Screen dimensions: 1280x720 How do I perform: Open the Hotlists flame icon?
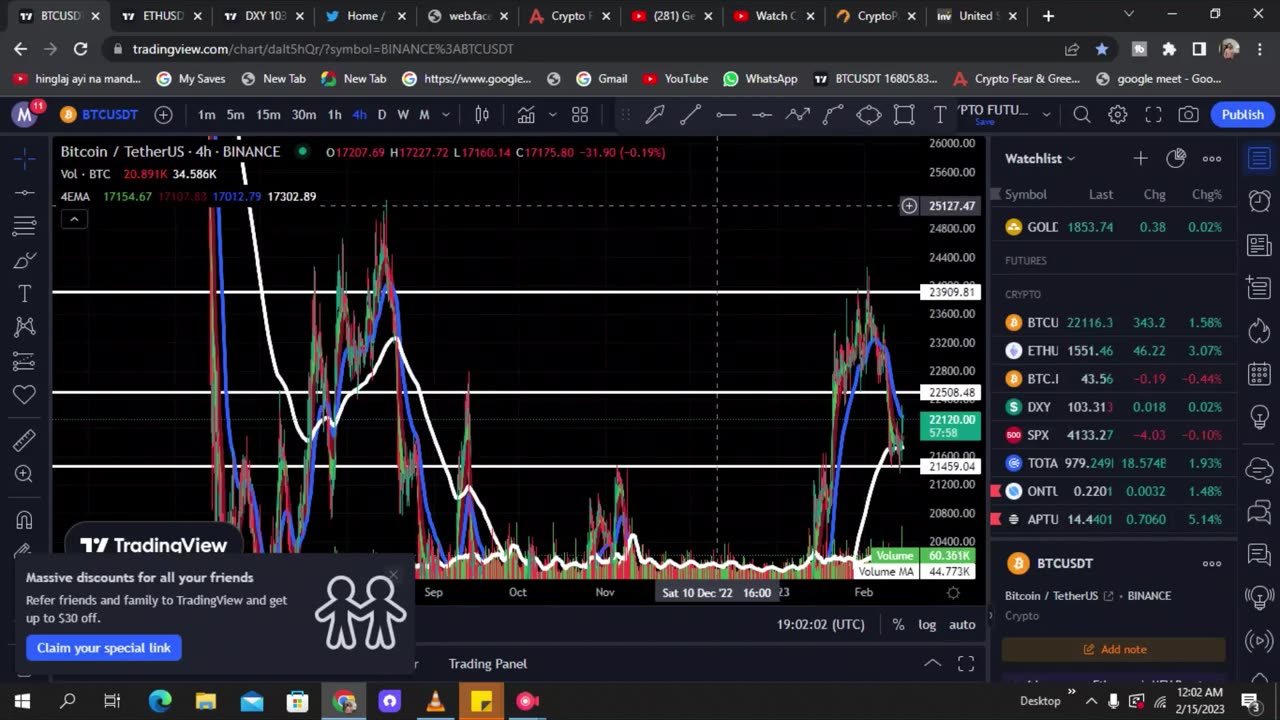[x=1259, y=331]
